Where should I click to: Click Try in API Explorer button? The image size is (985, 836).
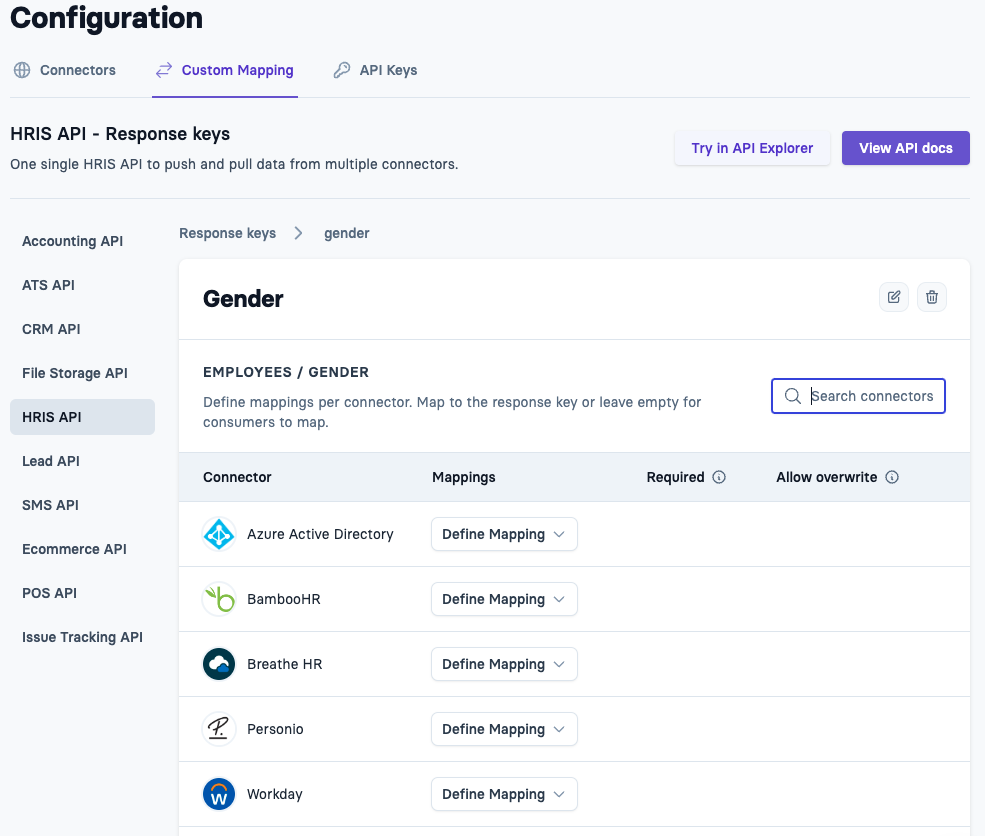752,148
